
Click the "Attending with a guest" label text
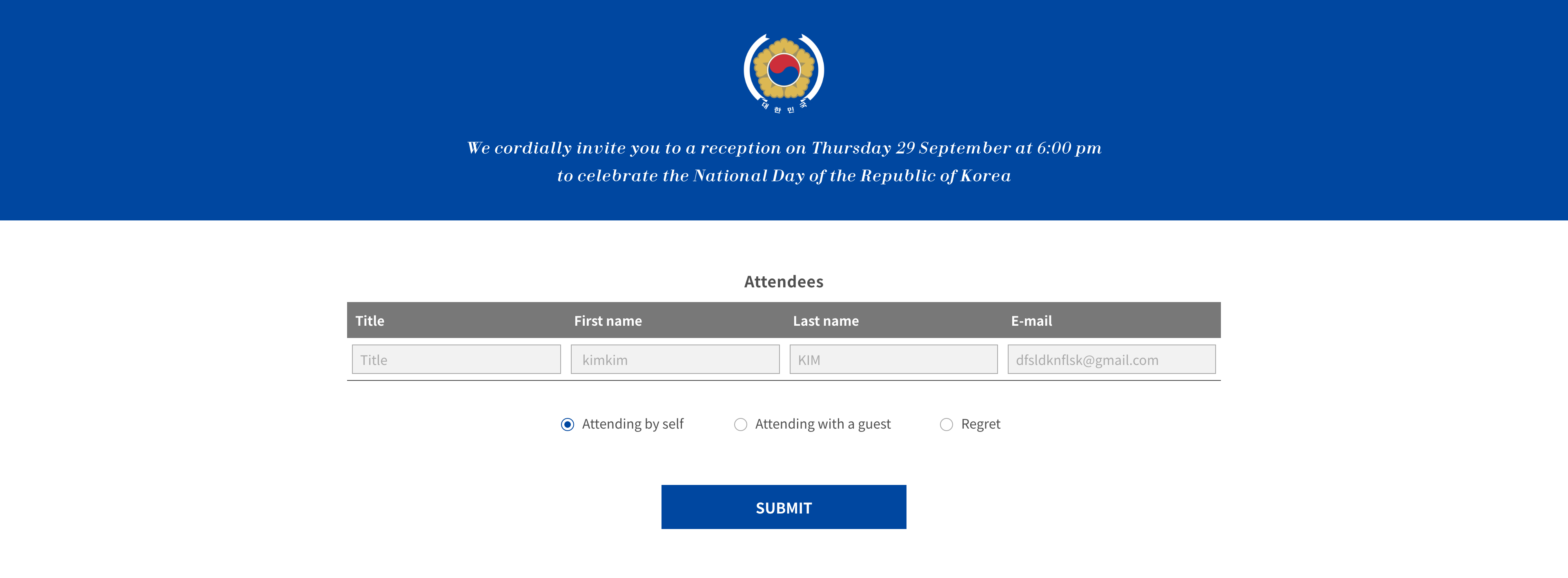822,424
